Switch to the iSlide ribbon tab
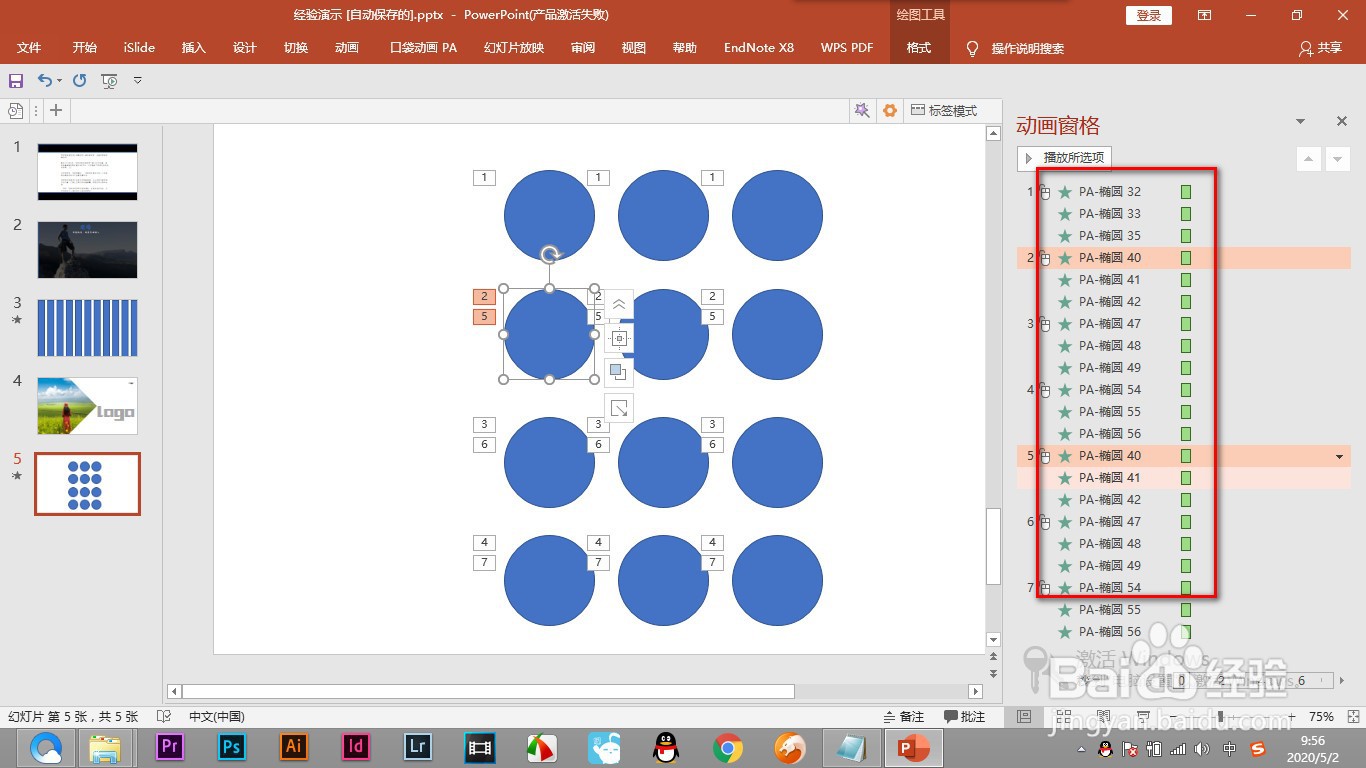This screenshot has width=1366, height=768. pyautogui.click(x=139, y=48)
